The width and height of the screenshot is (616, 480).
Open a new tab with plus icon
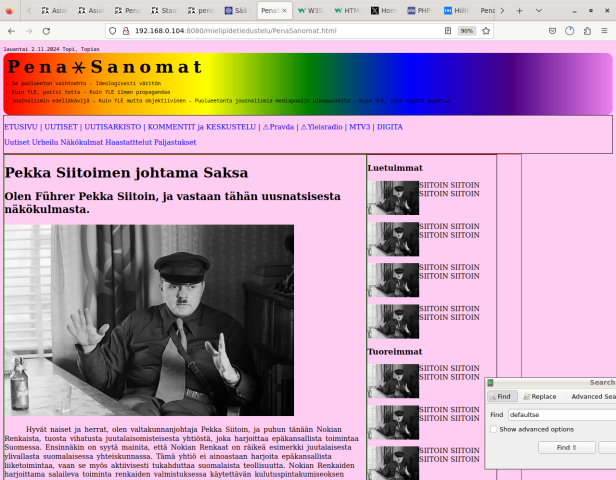point(517,10)
